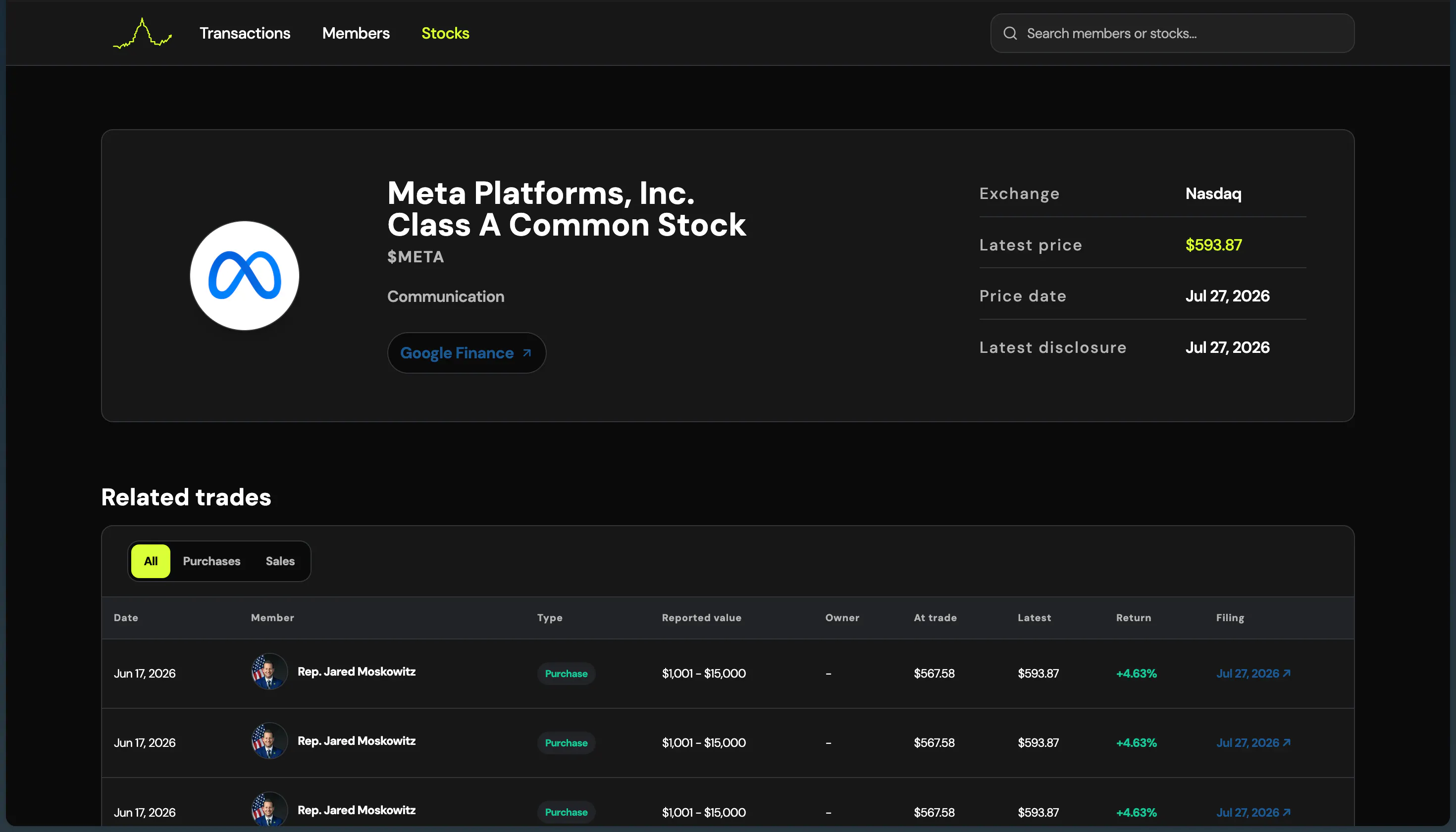Image resolution: width=1456 pixels, height=832 pixels.
Task: Click first row's Jun 17, 2026 date
Action: coord(145,674)
